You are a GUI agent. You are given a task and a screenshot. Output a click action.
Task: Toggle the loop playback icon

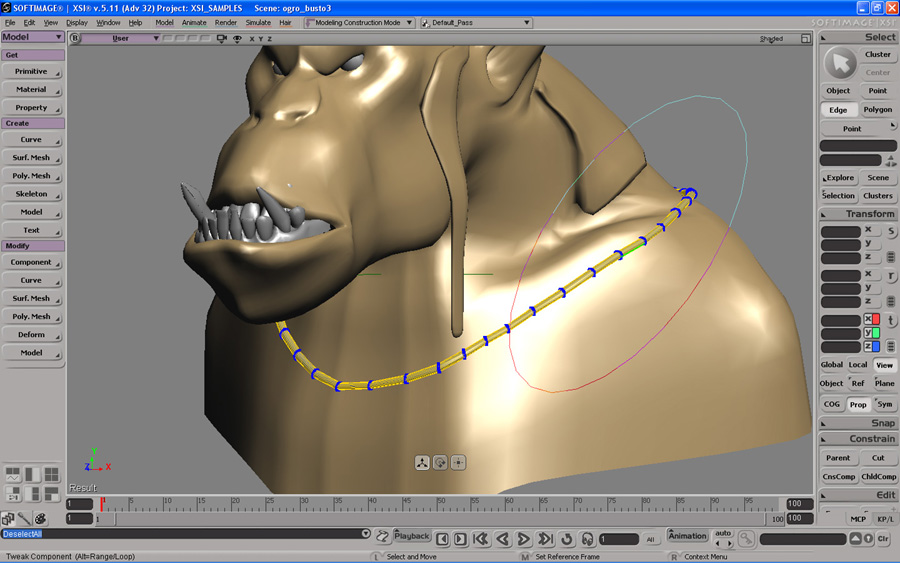pyautogui.click(x=566, y=539)
